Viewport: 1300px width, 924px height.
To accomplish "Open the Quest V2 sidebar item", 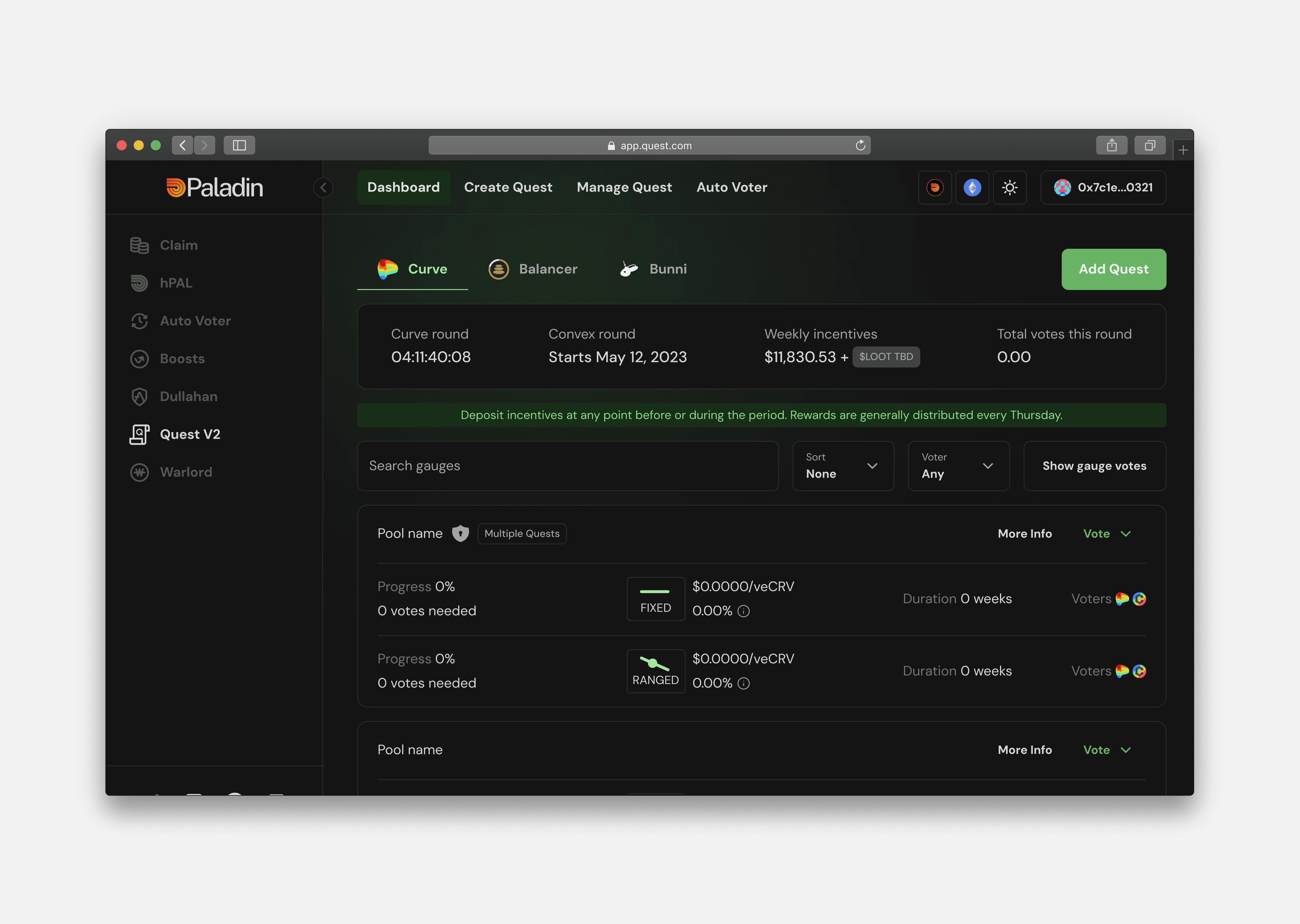I will coord(175,434).
